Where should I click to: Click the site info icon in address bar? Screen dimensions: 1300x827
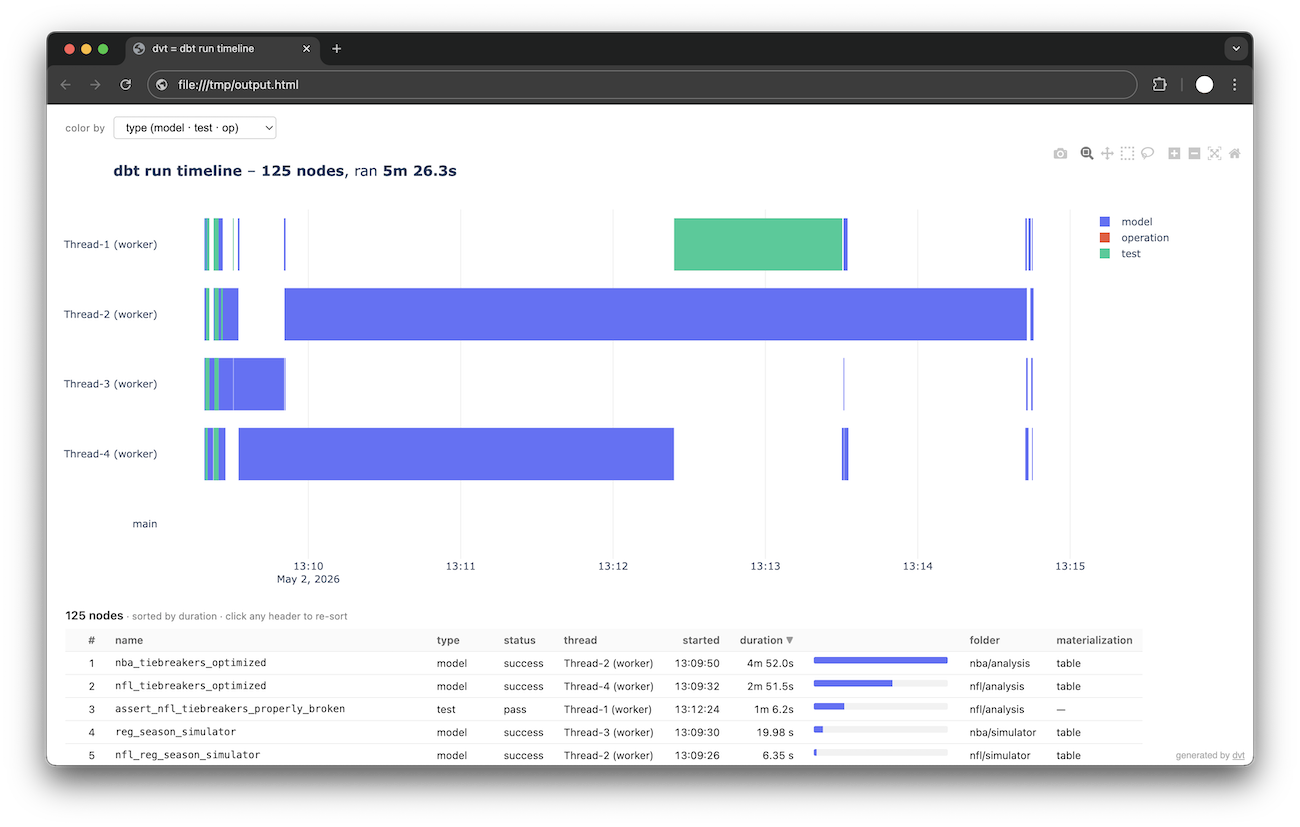pyautogui.click(x=162, y=85)
